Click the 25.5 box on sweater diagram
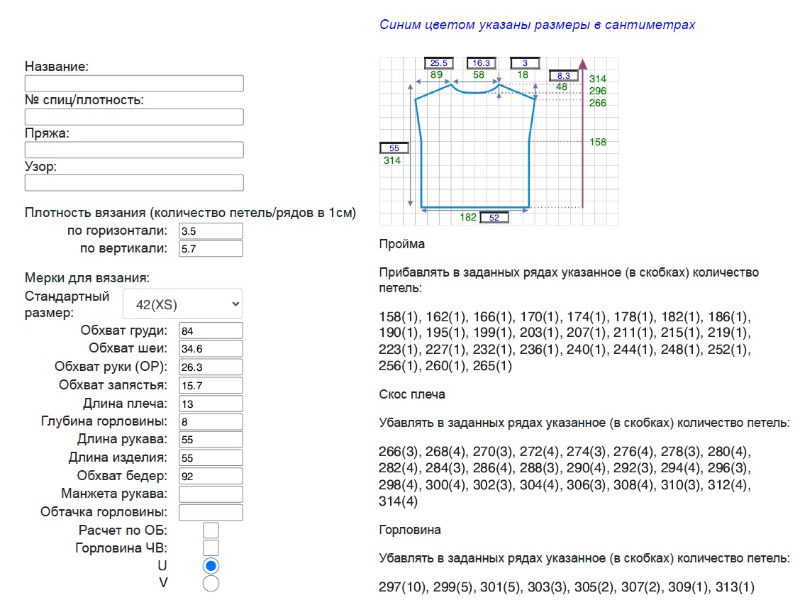This screenshot has width=800, height=615. tap(439, 63)
